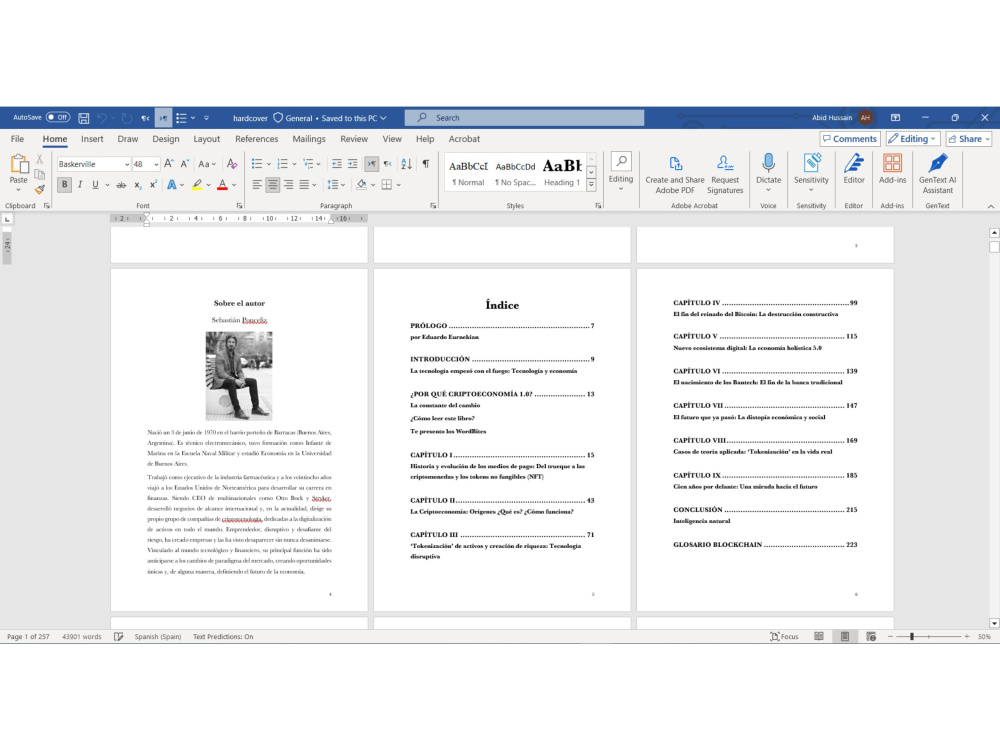Click the Comments button
Image resolution: width=1000 pixels, height=750 pixels.
click(x=849, y=139)
